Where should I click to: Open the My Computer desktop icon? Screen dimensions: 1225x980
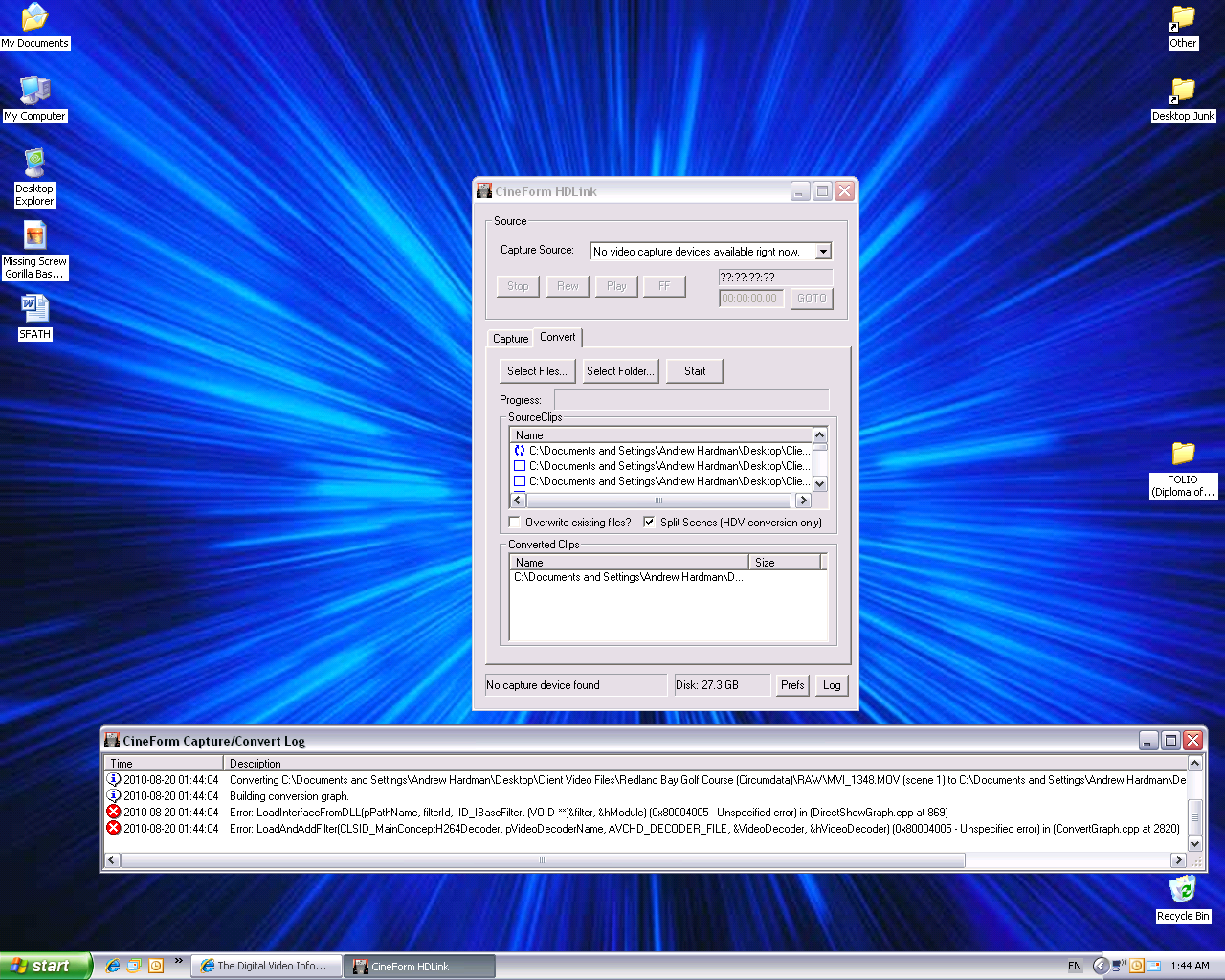(34, 91)
